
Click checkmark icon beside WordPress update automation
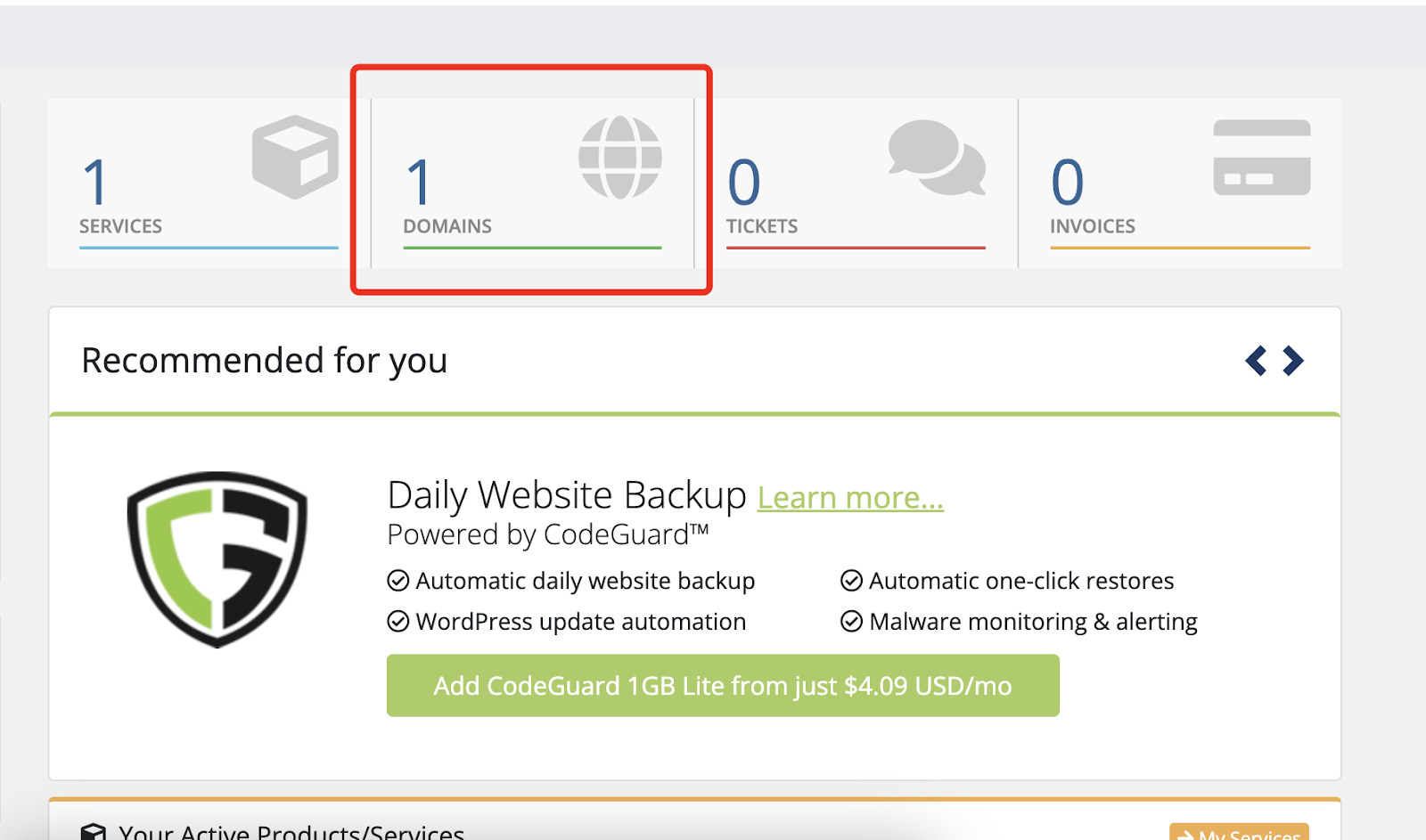[x=398, y=622]
